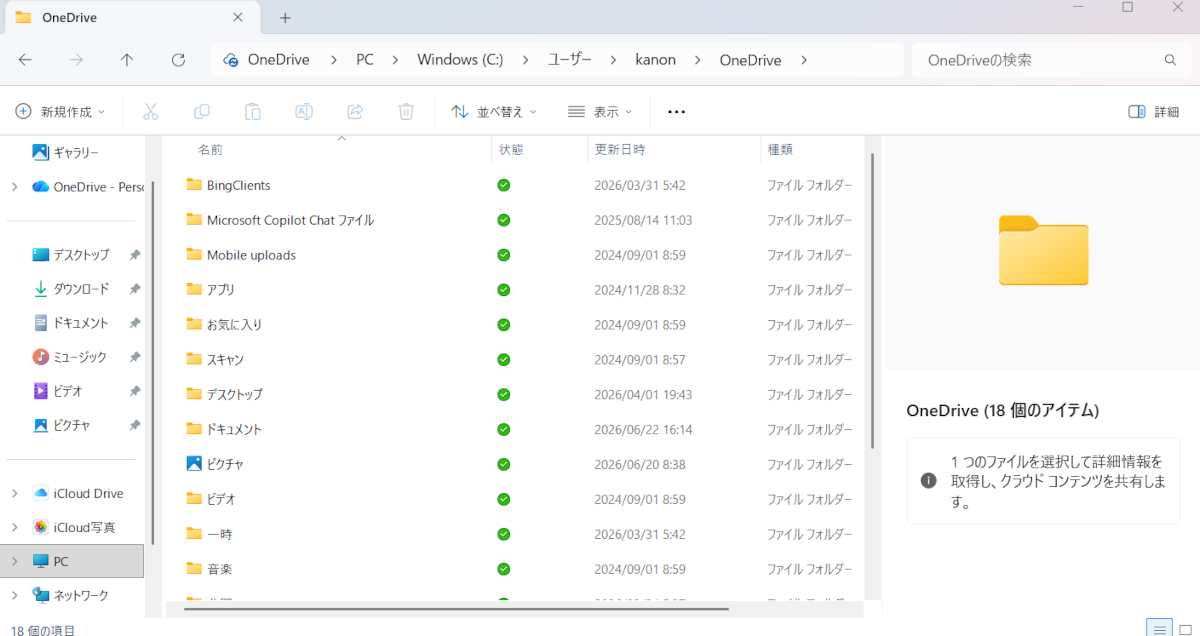Image resolution: width=1200 pixels, height=636 pixels.
Task: Click the large folder preview thumbnail
Action: point(1043,250)
